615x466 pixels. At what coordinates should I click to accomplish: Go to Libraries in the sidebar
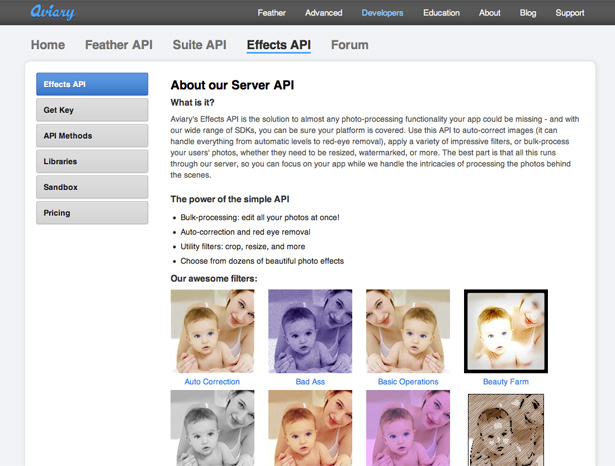(92, 161)
